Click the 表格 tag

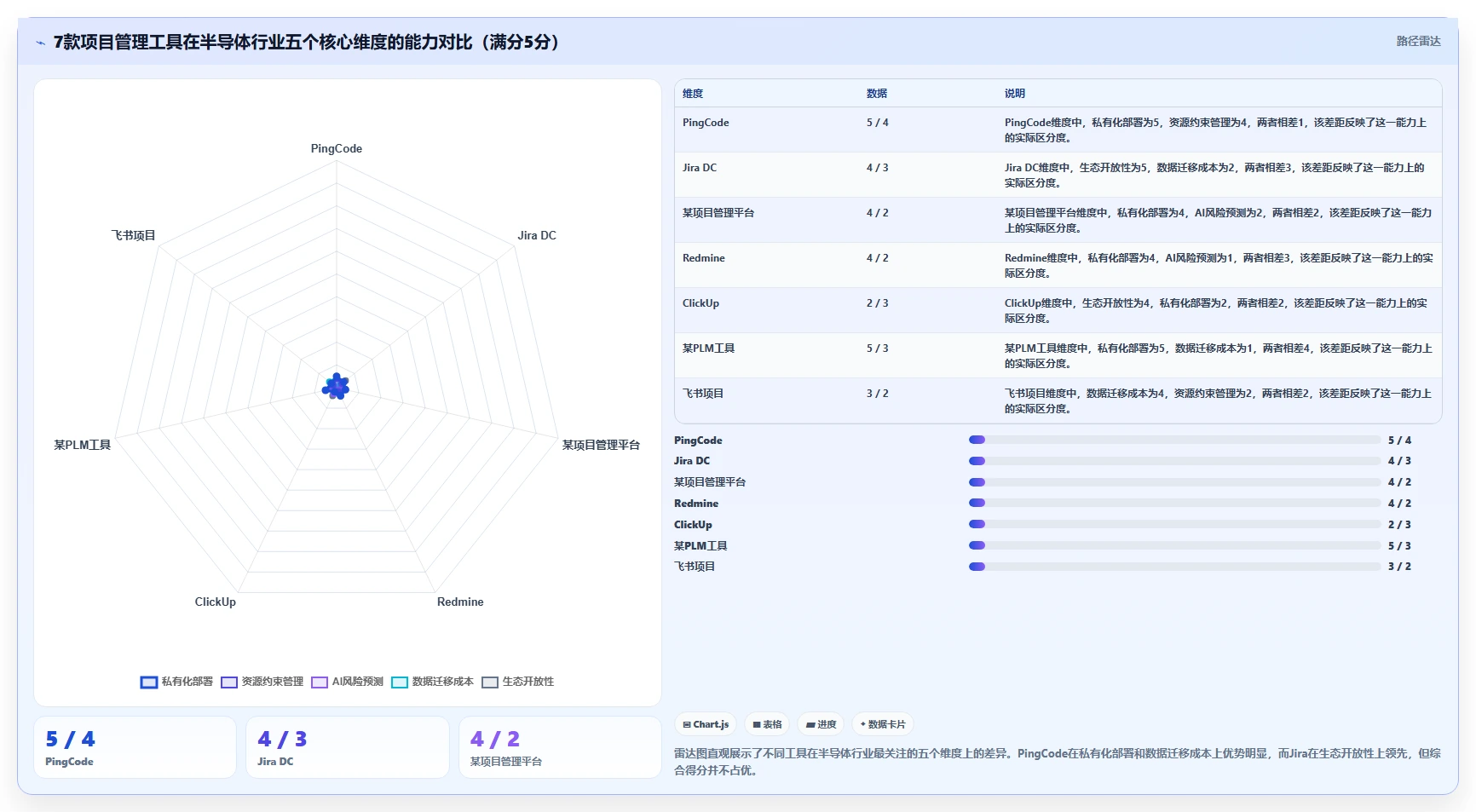coord(767,724)
